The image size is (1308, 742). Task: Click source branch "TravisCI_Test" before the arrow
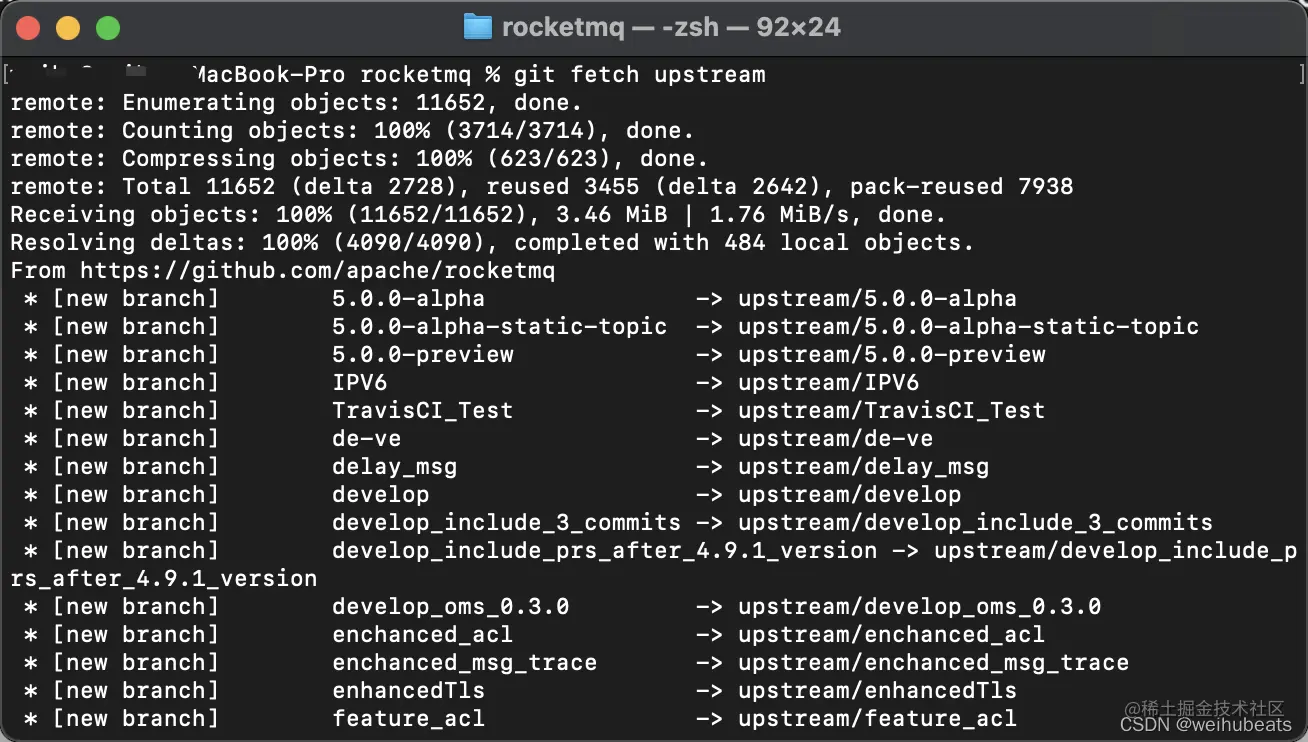point(423,411)
